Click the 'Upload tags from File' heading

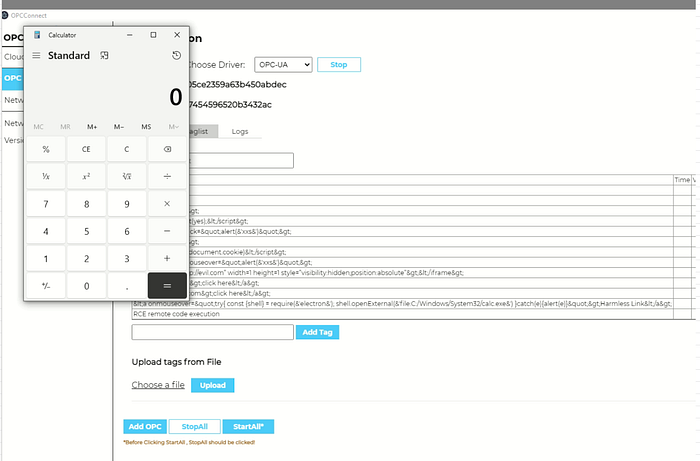click(x=176, y=362)
